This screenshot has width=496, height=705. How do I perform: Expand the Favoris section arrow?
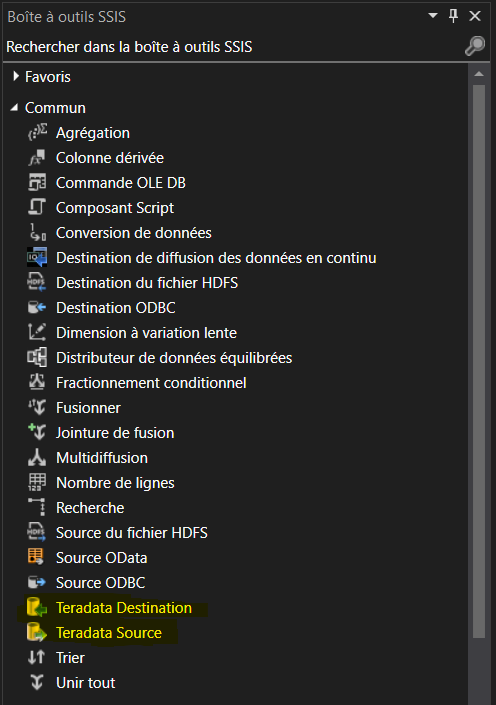[16, 76]
